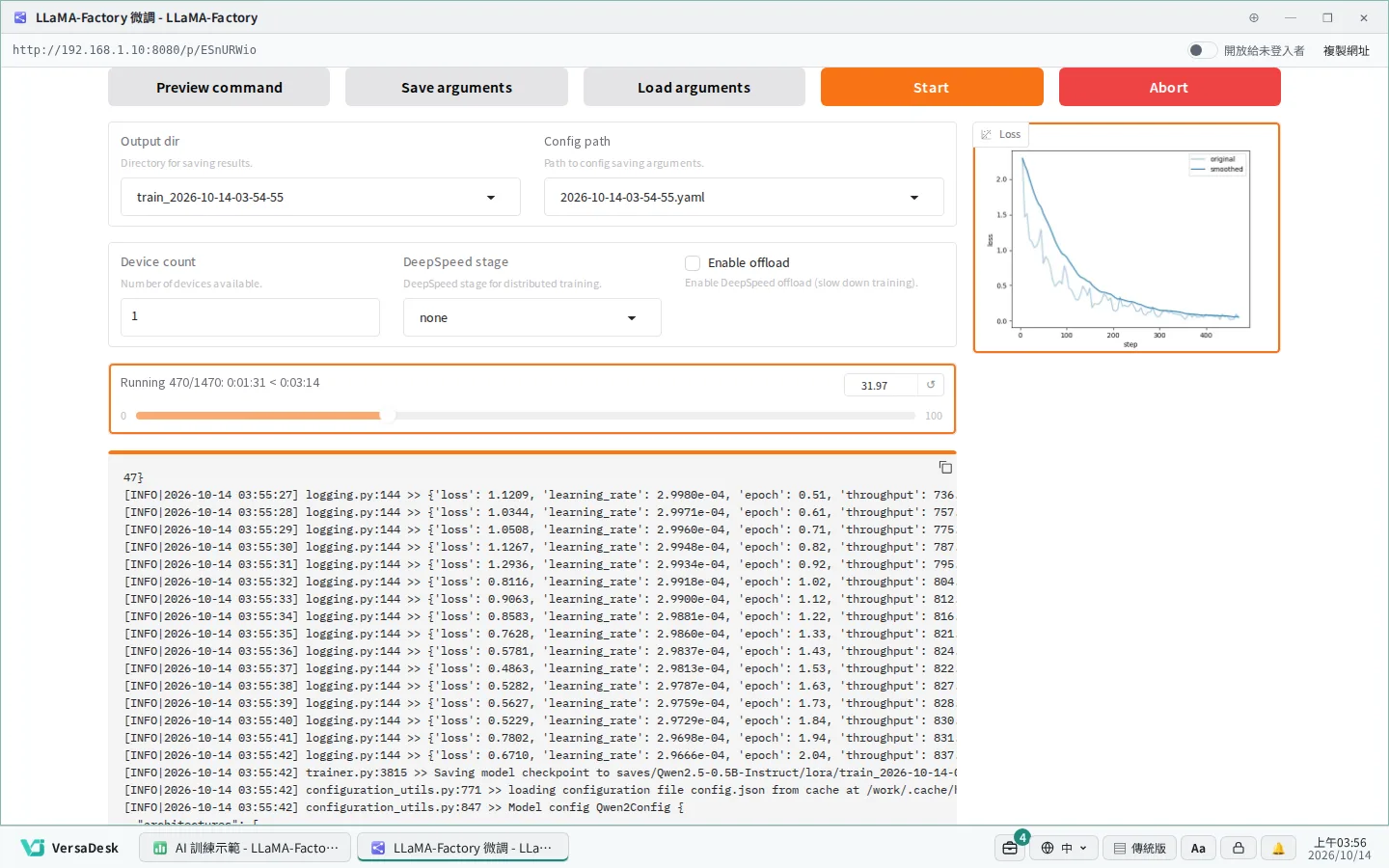Screen dimensions: 1389x868
Task: Click 複製網址 to copy the URL
Action: coord(1346,50)
